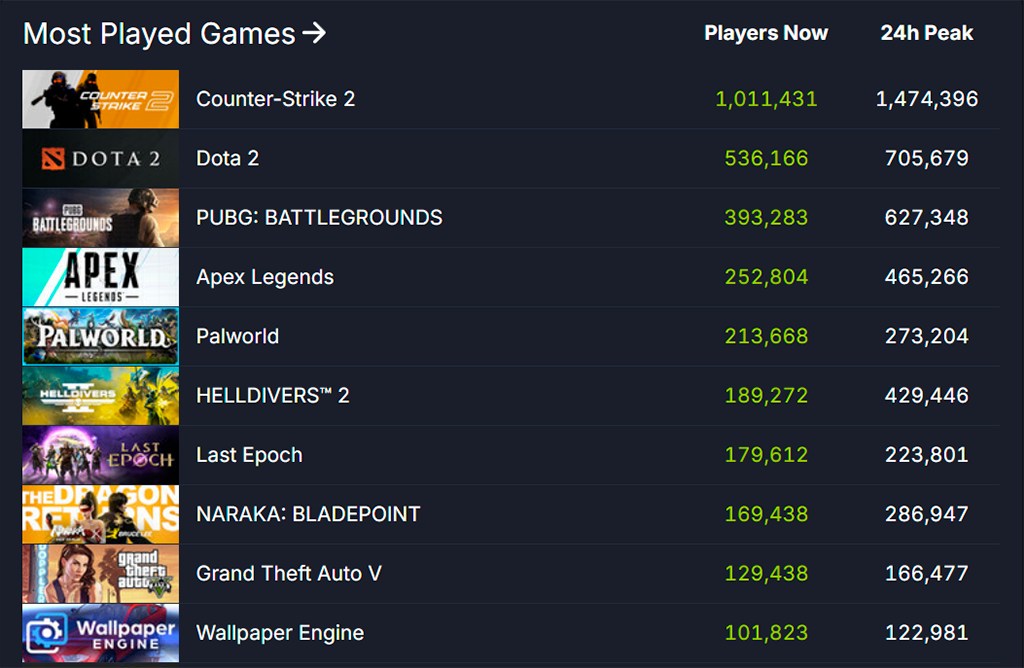Click the Palworld title link

tap(237, 336)
